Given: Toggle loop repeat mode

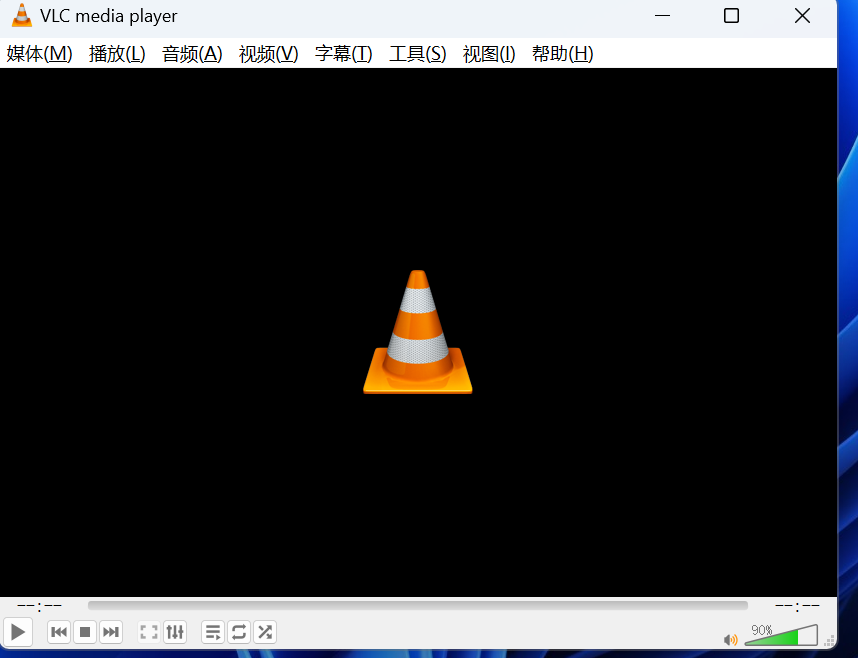Looking at the screenshot, I should click(x=239, y=632).
